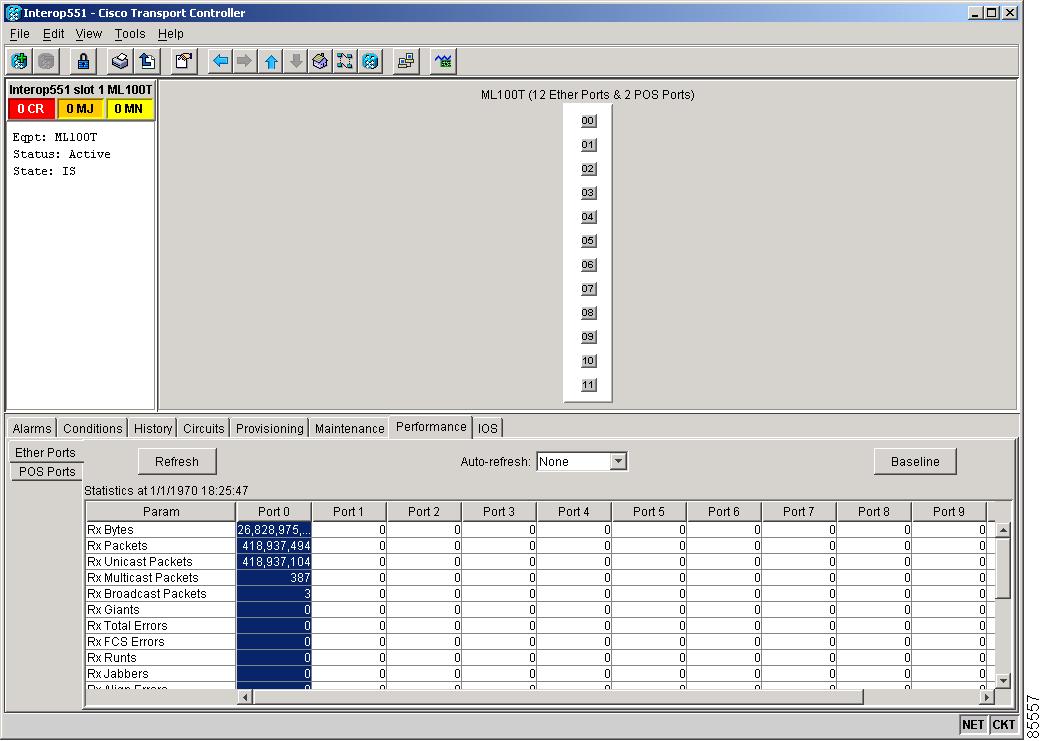Select Ether port 09 on the card
Screen dimensions: 1044x741
(588, 336)
